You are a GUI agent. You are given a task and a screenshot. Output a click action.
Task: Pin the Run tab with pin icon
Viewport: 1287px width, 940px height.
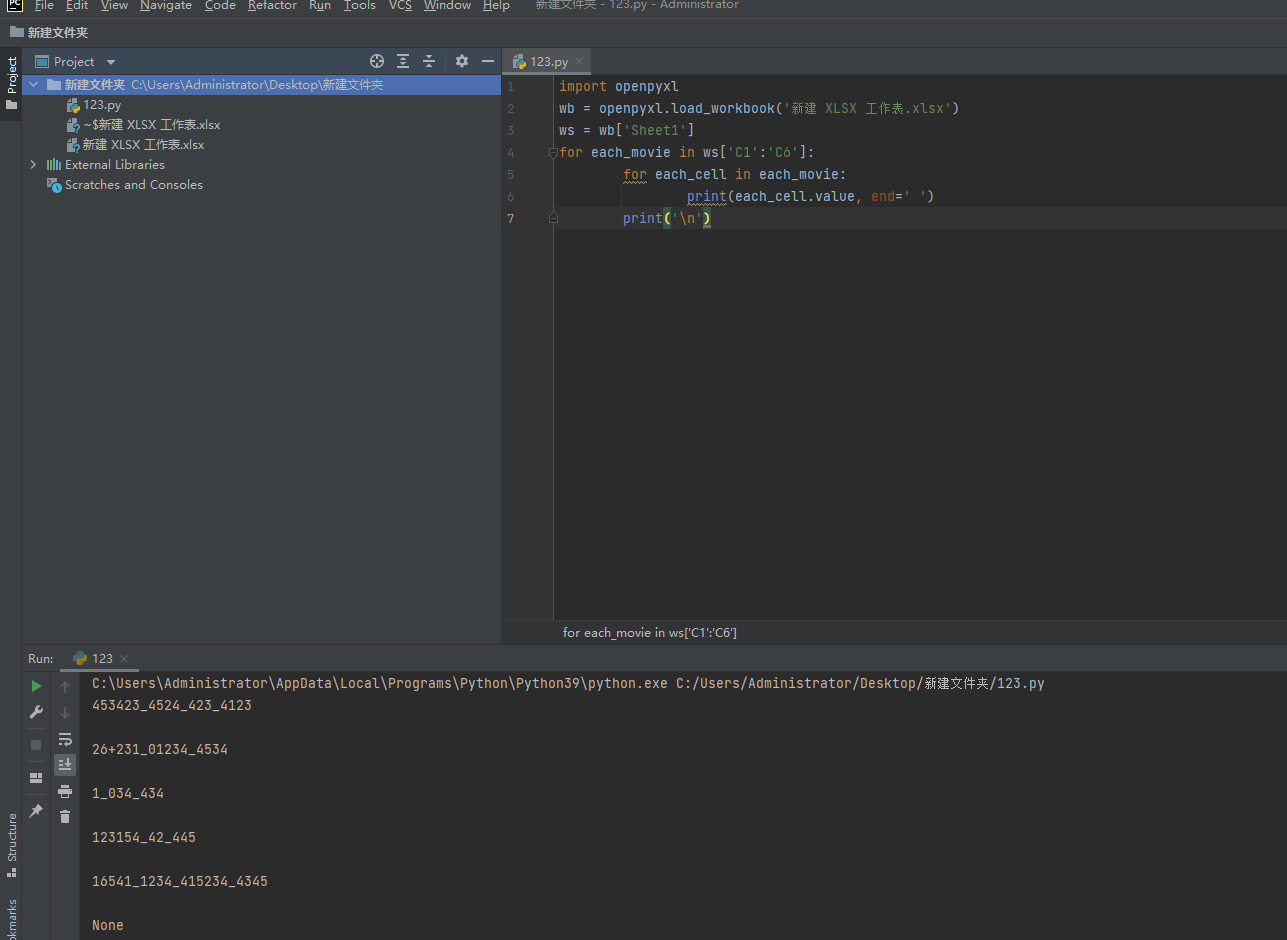(x=36, y=811)
